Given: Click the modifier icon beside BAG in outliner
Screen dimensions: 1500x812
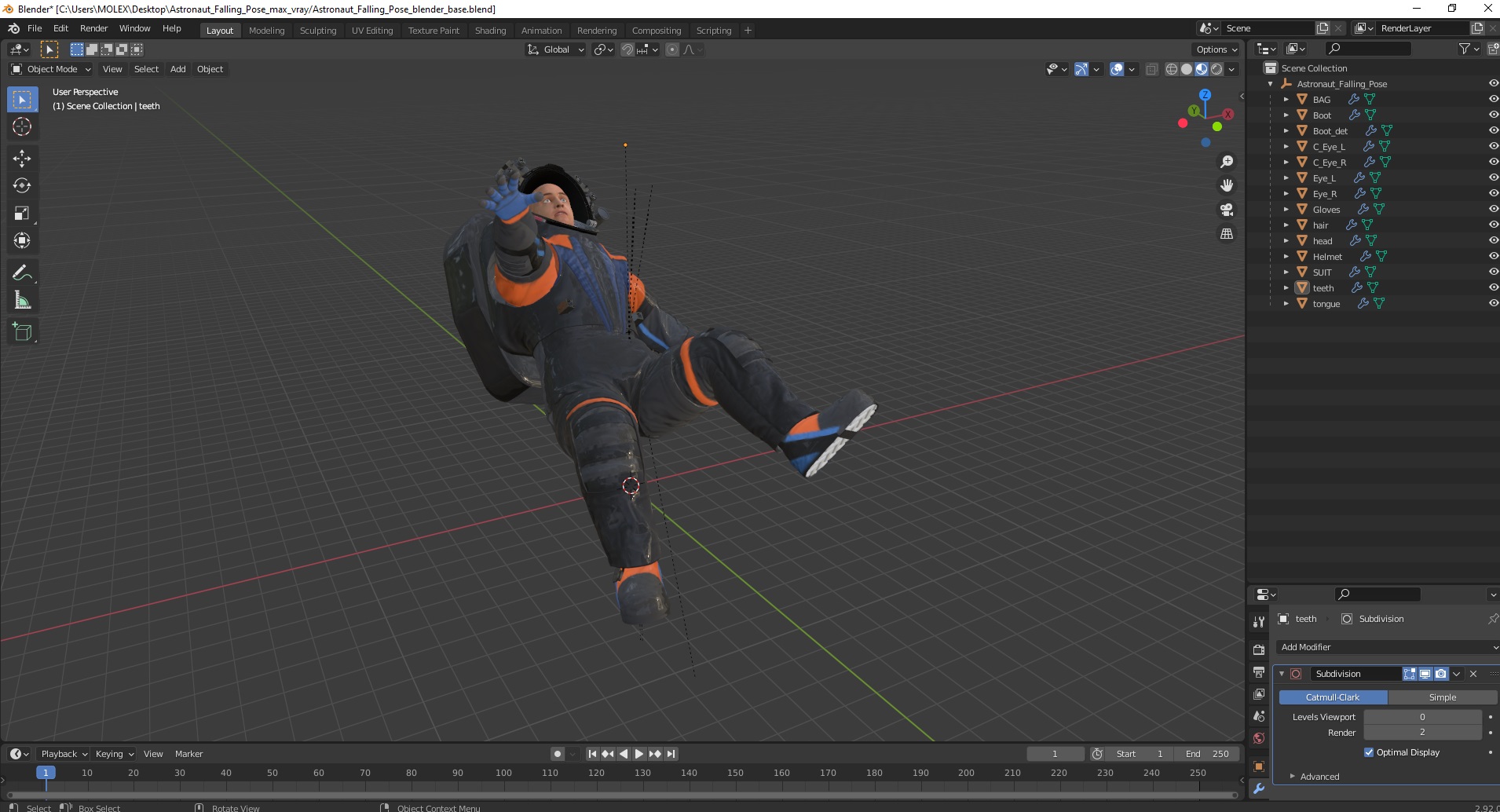Looking at the screenshot, I should click(x=1354, y=99).
